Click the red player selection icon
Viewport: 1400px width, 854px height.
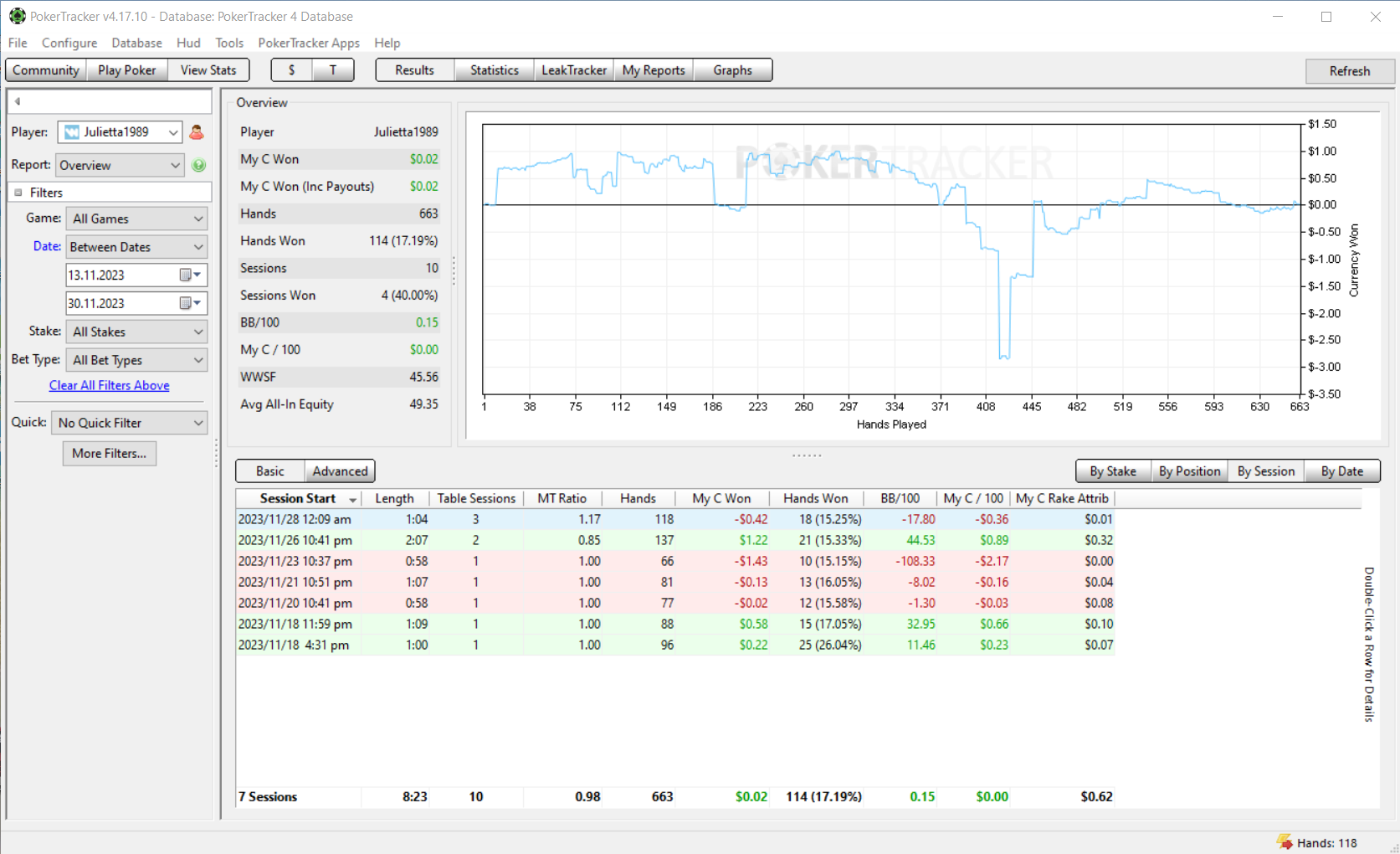197,132
